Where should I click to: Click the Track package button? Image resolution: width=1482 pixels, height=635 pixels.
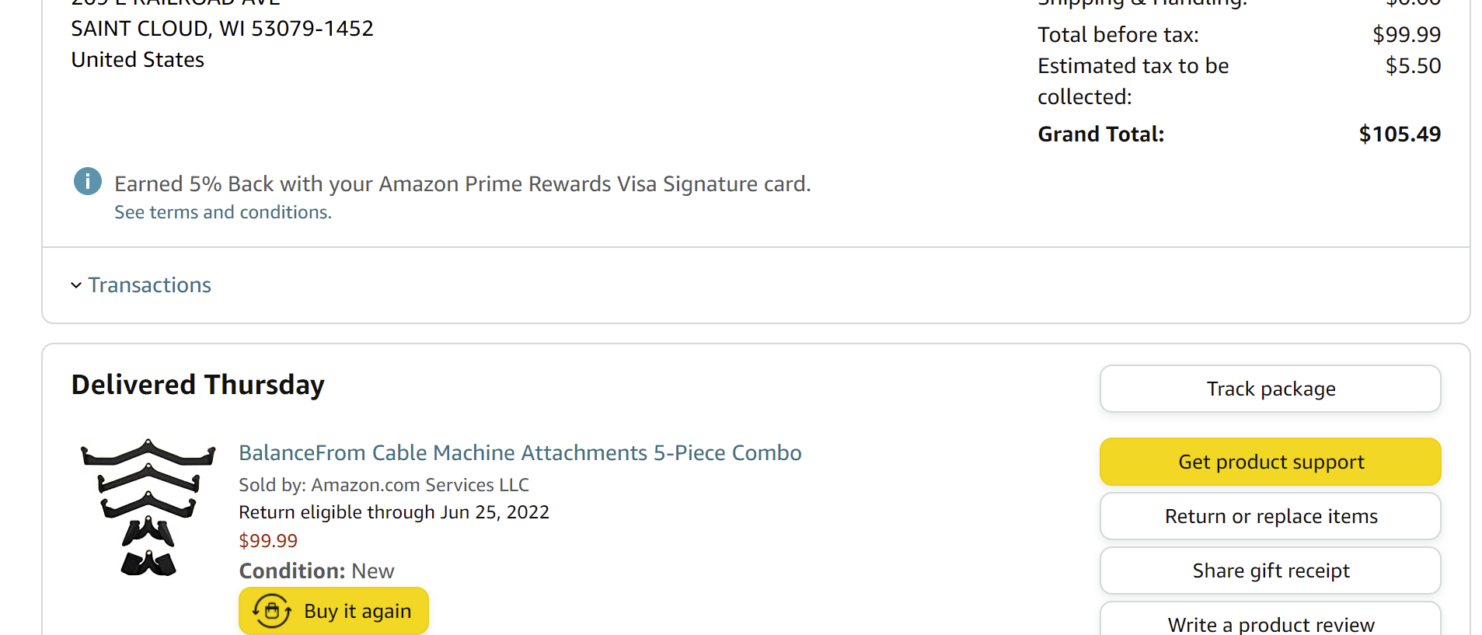[1270, 389]
